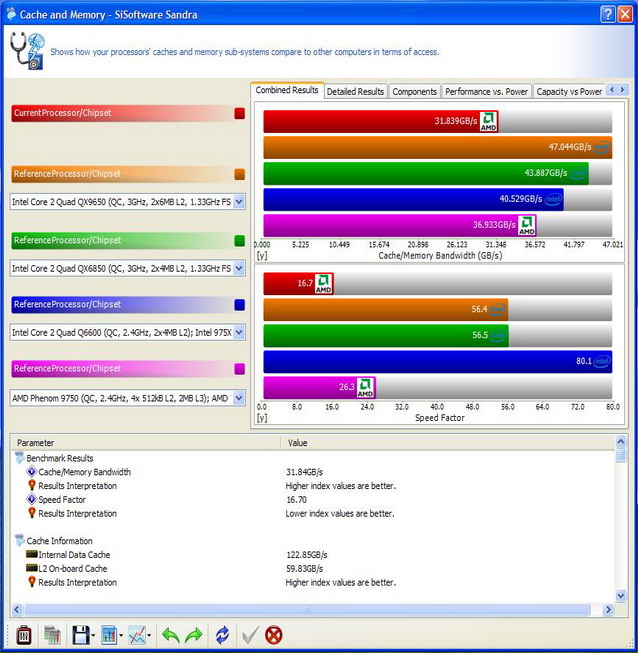Open the line graph icon's dropdown arrow

149,636
